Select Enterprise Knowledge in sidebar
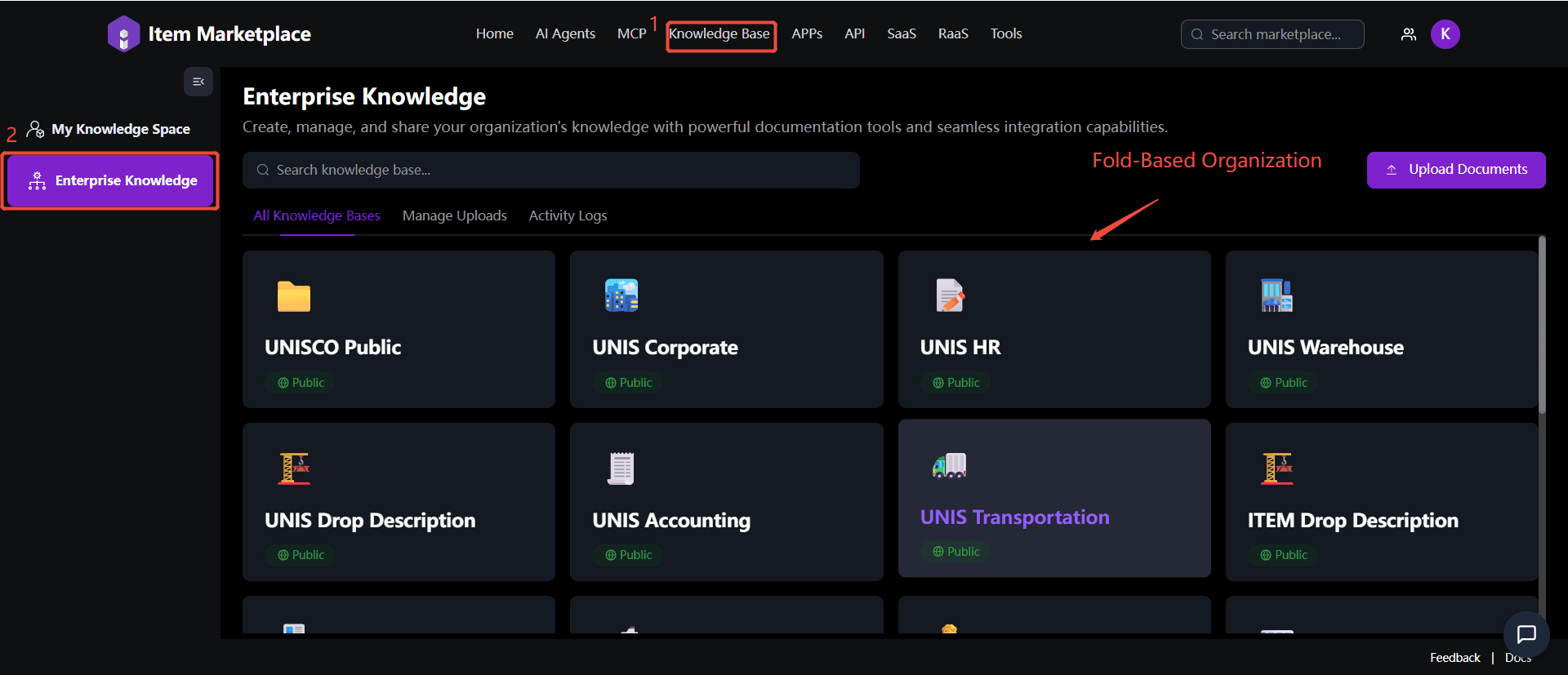 point(110,181)
